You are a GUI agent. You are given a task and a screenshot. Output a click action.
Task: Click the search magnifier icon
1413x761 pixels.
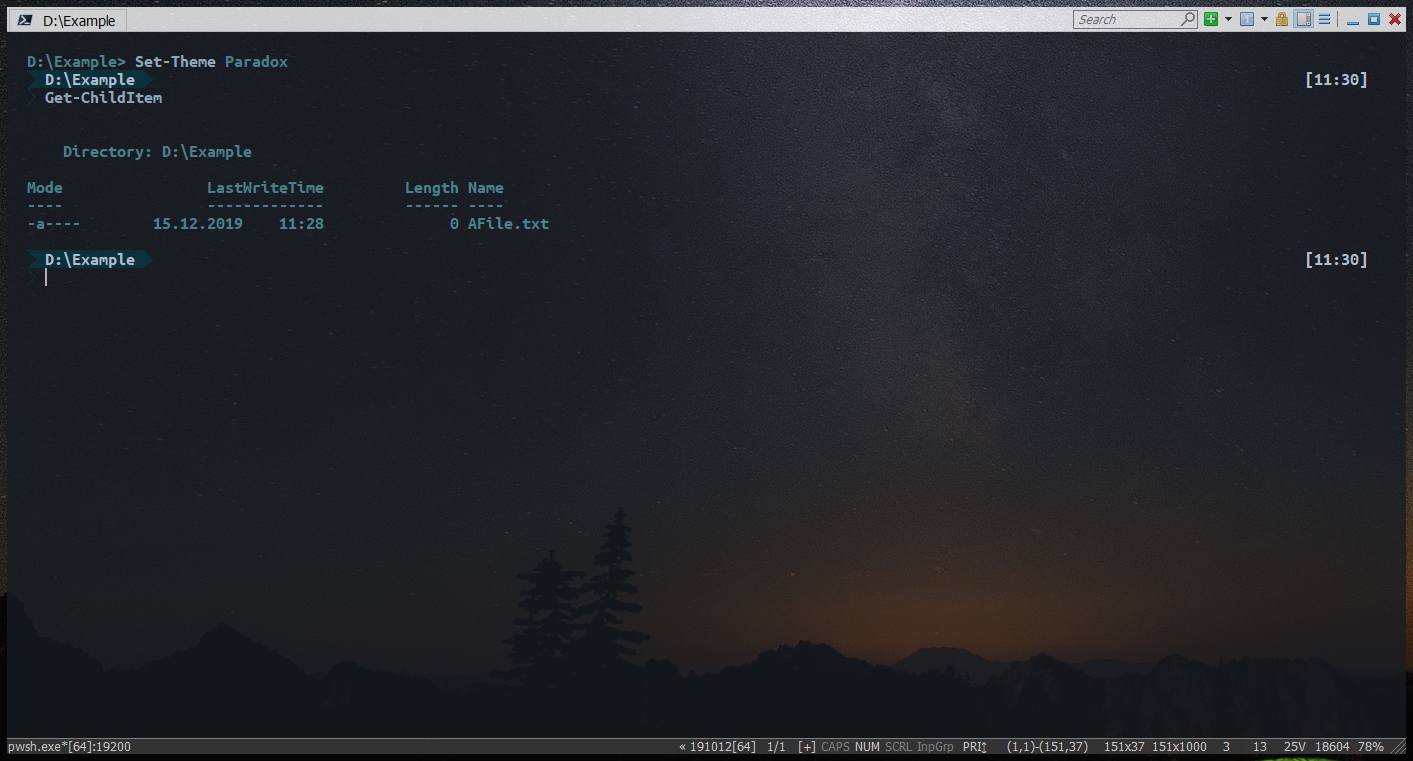(x=1188, y=19)
